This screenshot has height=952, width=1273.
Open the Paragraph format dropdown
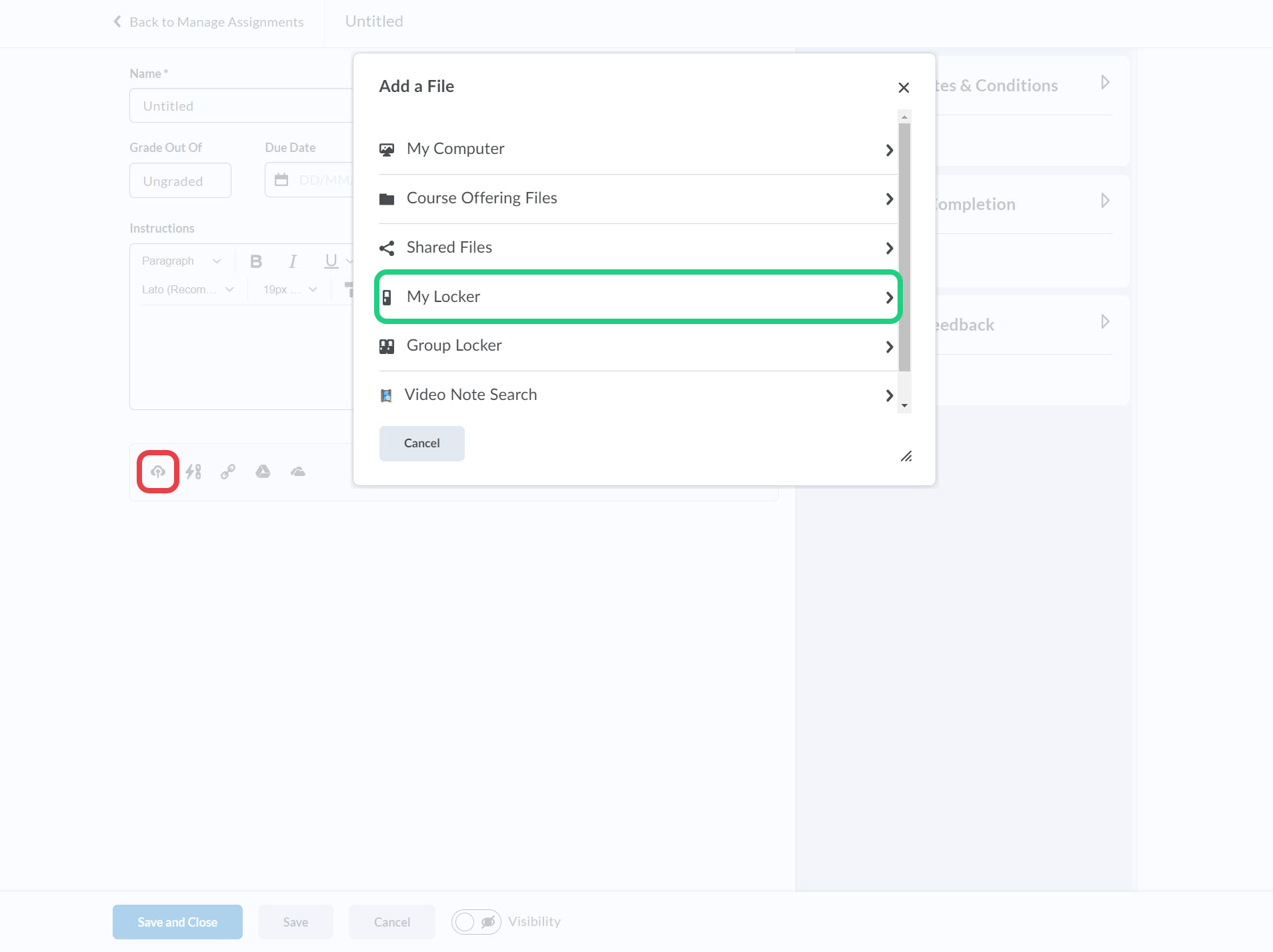(x=181, y=261)
